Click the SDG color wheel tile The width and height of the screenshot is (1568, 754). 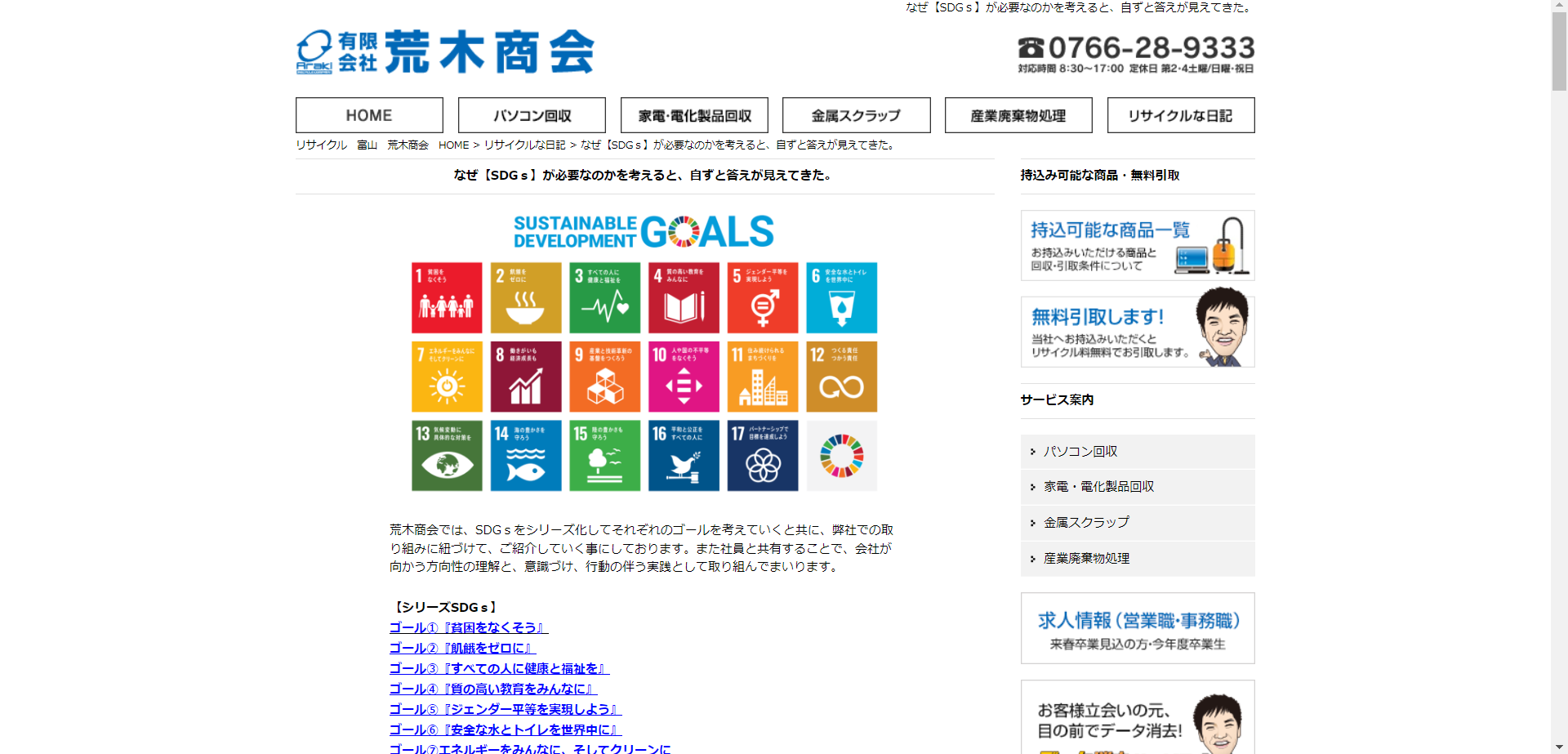(x=842, y=456)
